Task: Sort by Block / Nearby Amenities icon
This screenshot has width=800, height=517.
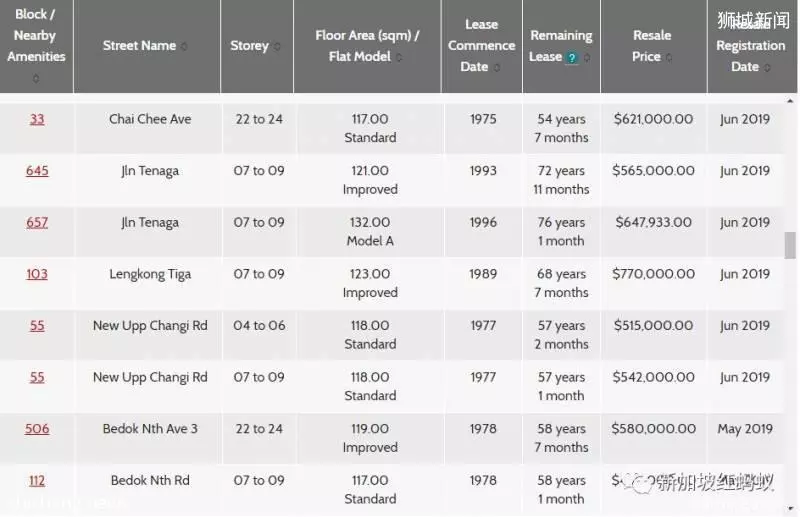Action: (x=36, y=78)
